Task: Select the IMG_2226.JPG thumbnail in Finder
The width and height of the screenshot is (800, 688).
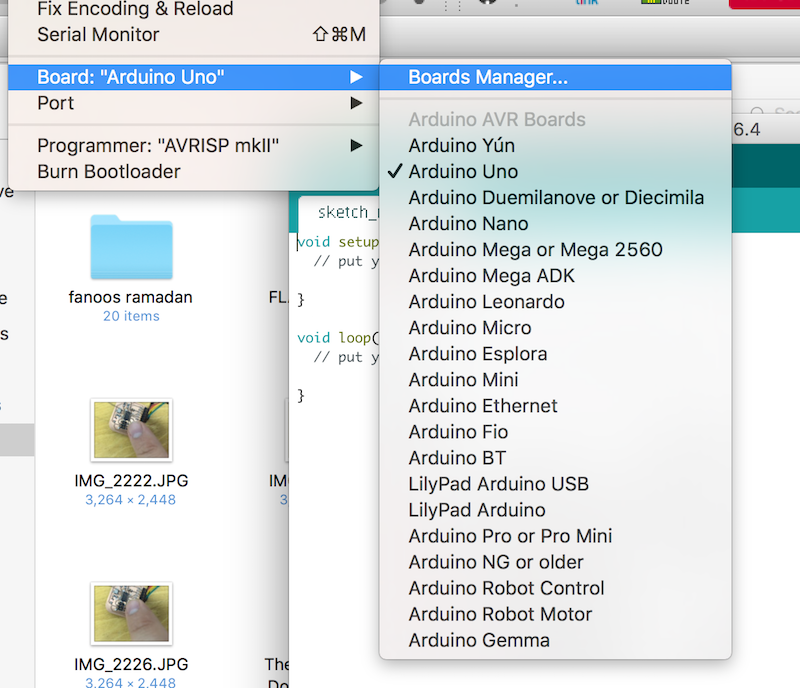Action: 132,613
